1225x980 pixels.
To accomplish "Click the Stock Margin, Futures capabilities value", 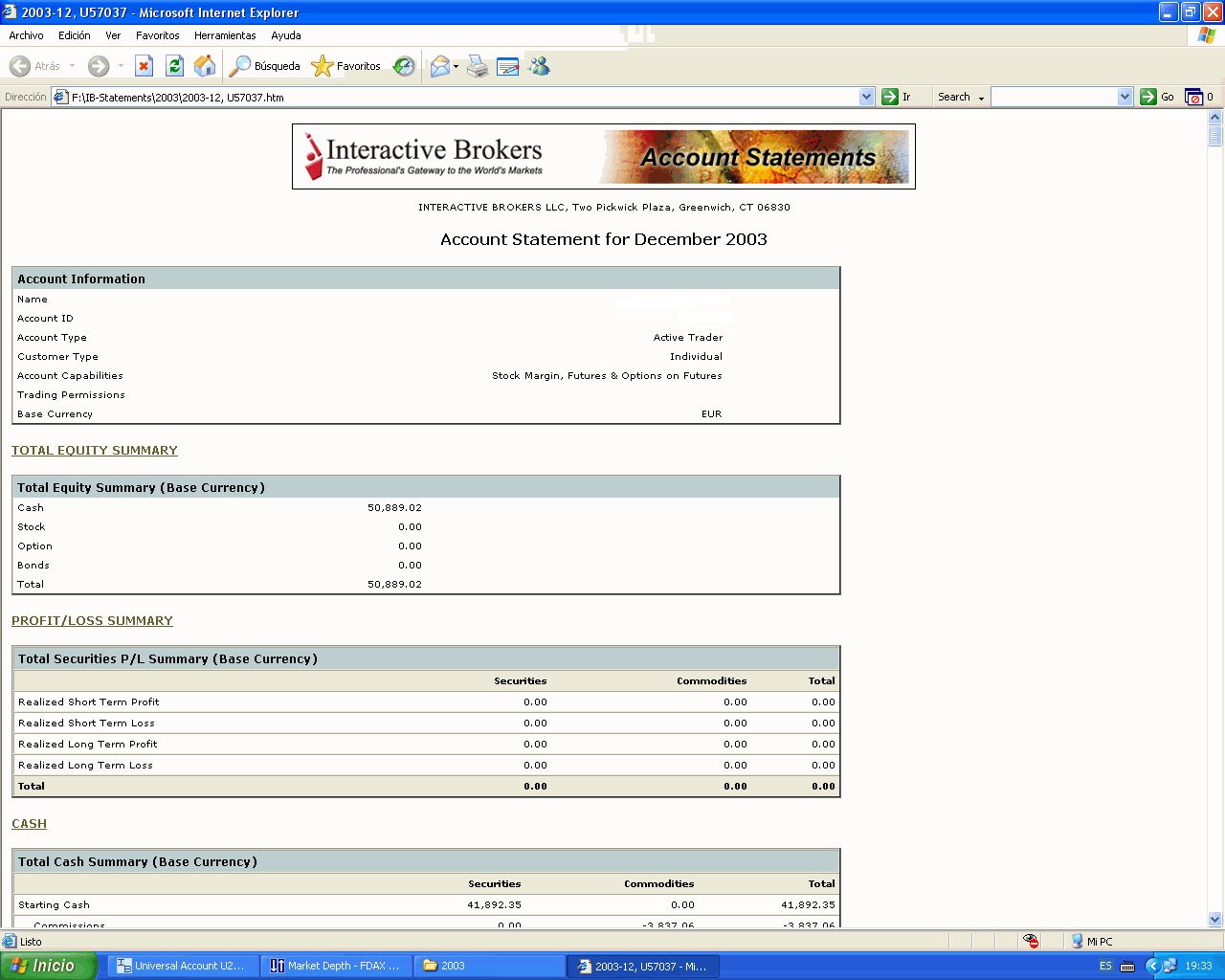I will (x=607, y=376).
